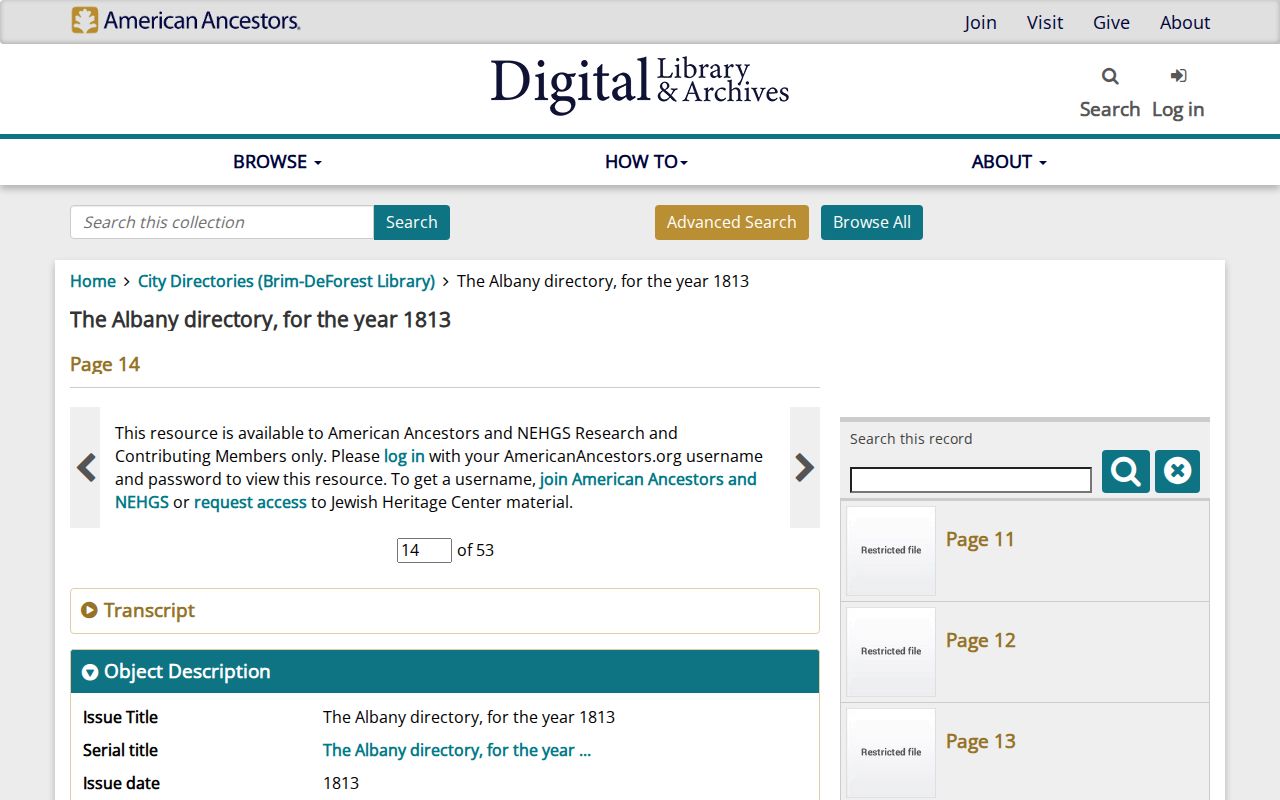1280x800 pixels.
Task: Click the 'request access' link
Action: pyautogui.click(x=250, y=502)
